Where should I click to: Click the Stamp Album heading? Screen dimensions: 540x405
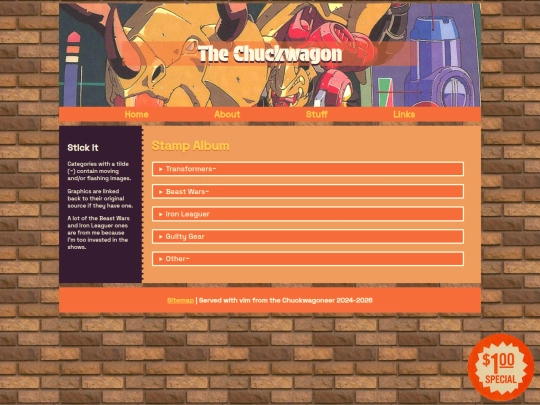click(190, 146)
